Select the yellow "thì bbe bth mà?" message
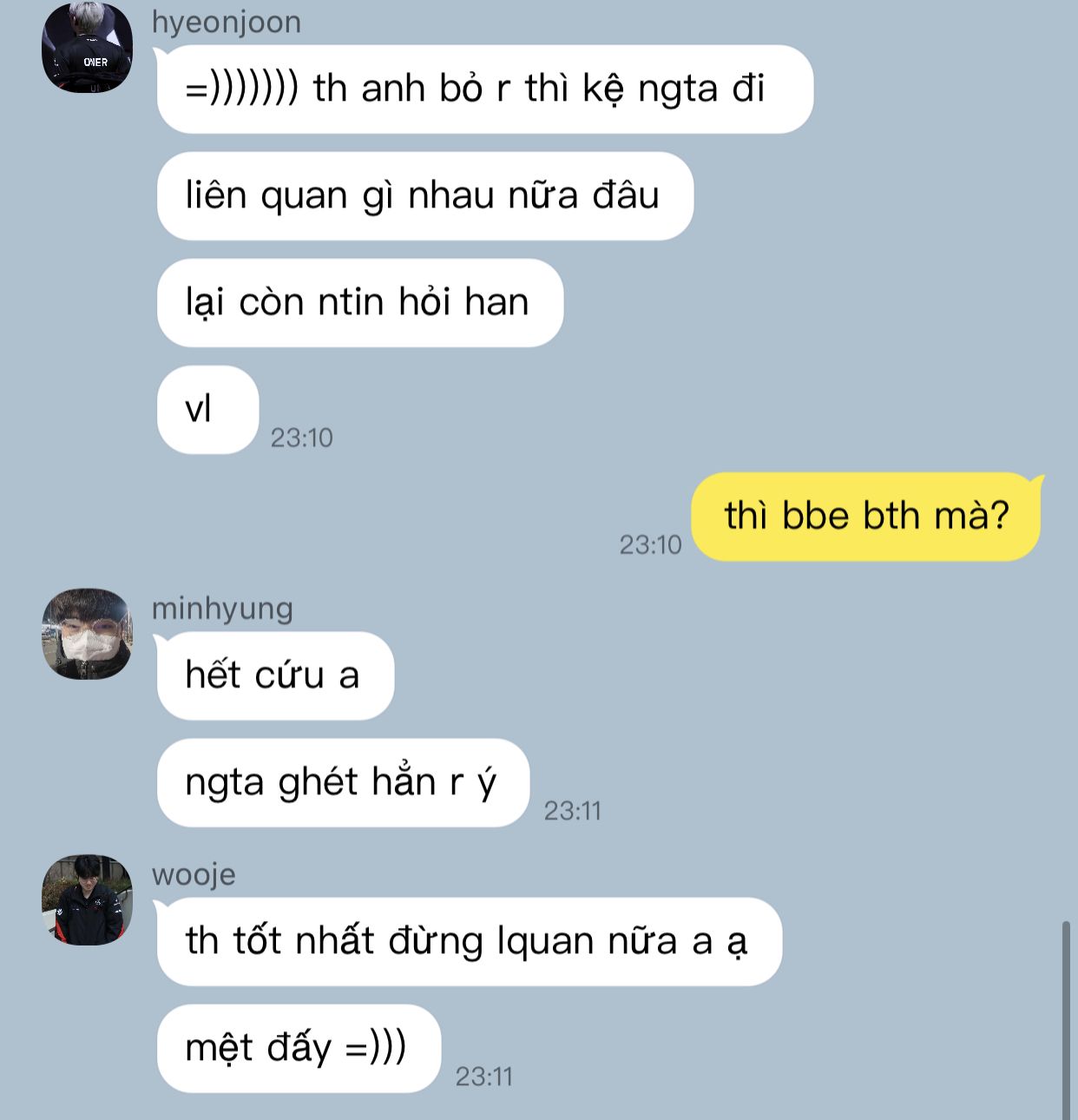 [866, 517]
